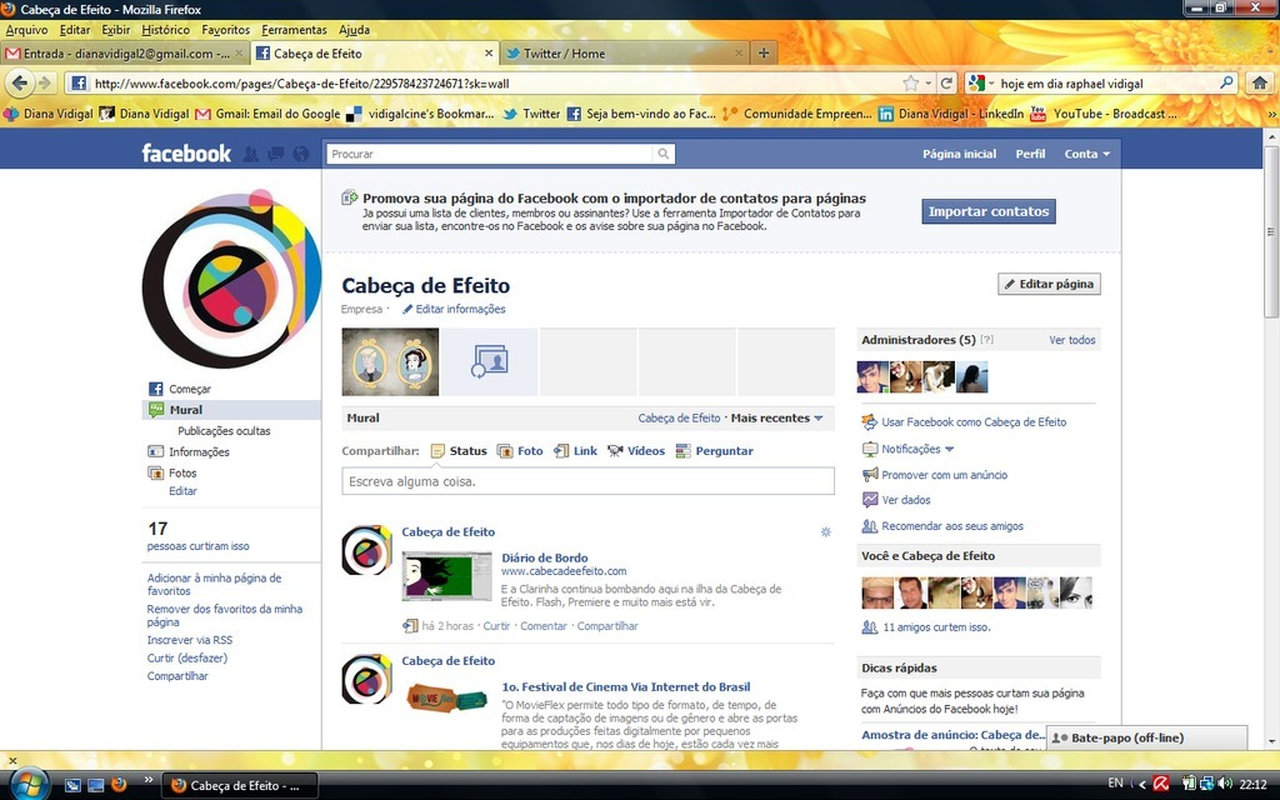This screenshot has height=800, width=1280.
Task: Open the Perfil link
Action: pyautogui.click(x=1030, y=154)
